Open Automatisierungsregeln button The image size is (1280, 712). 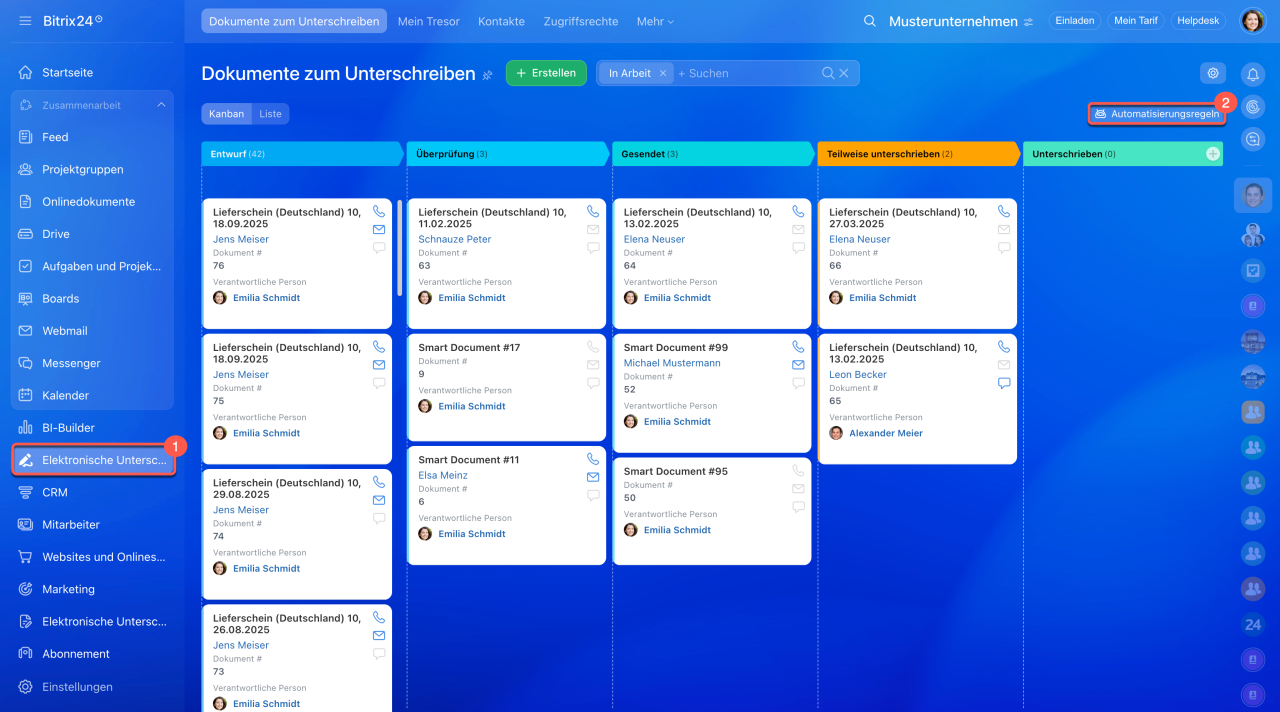[1157, 114]
